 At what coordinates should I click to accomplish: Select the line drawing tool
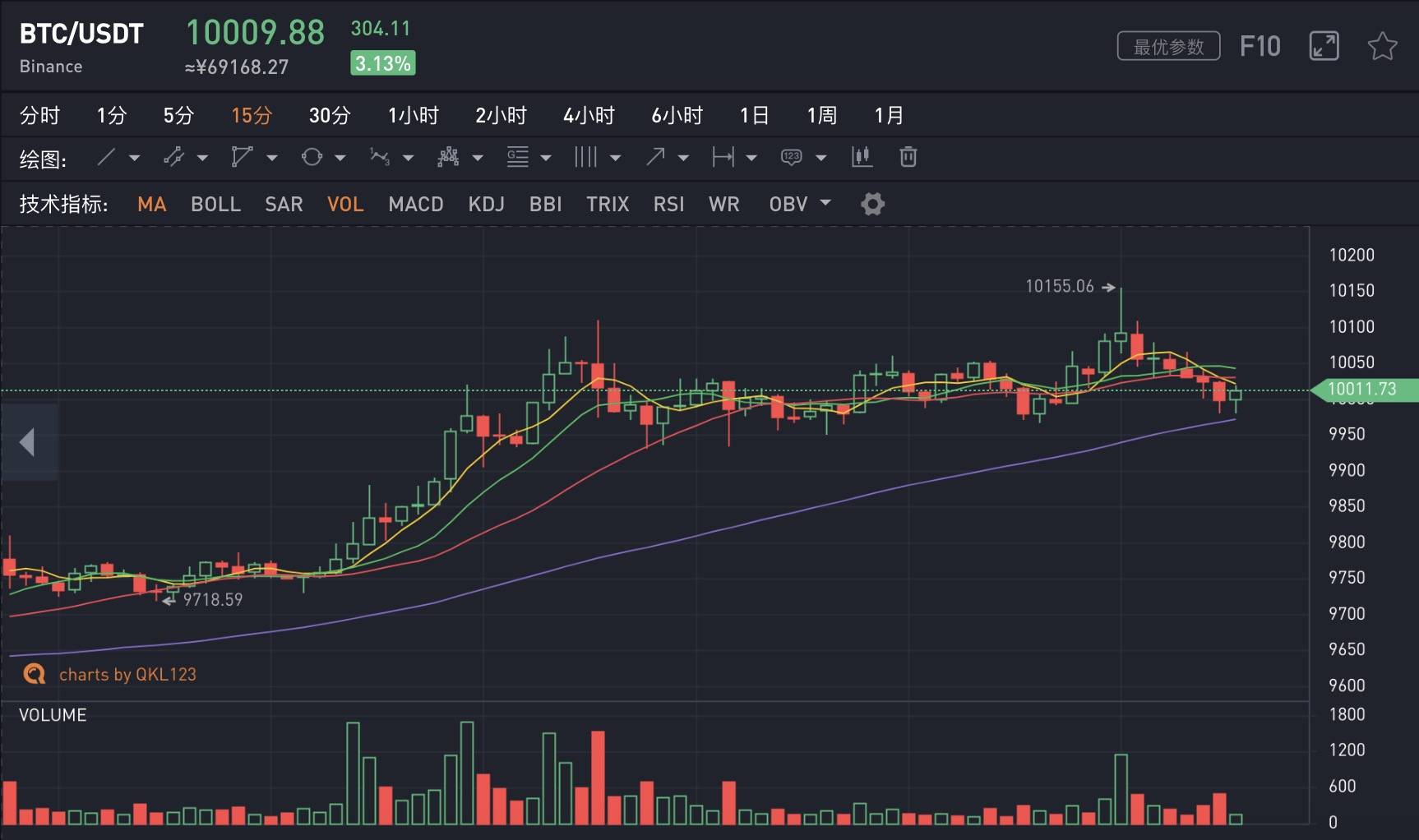(106, 157)
